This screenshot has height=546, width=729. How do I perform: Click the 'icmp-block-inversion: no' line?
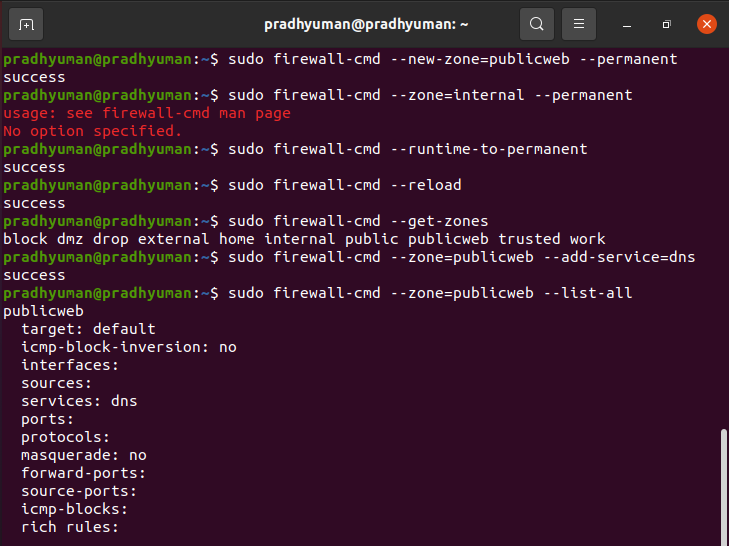click(129, 347)
